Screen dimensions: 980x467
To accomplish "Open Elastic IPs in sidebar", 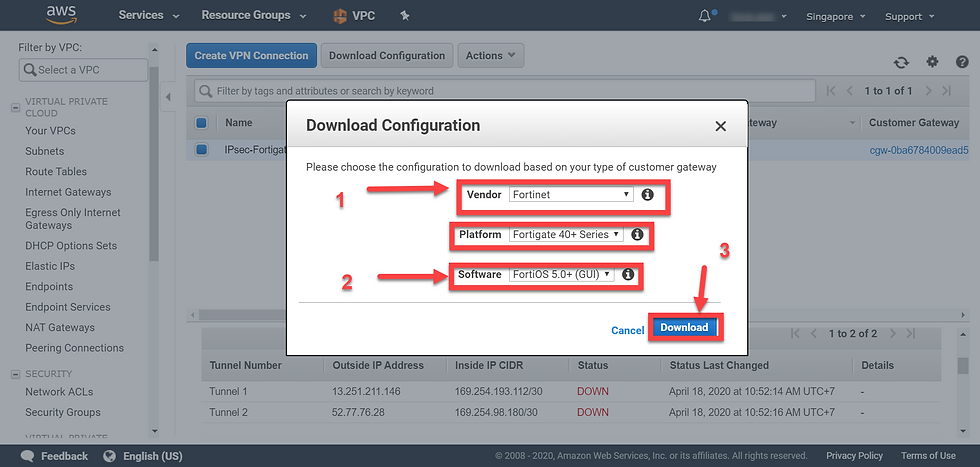I will [50, 266].
